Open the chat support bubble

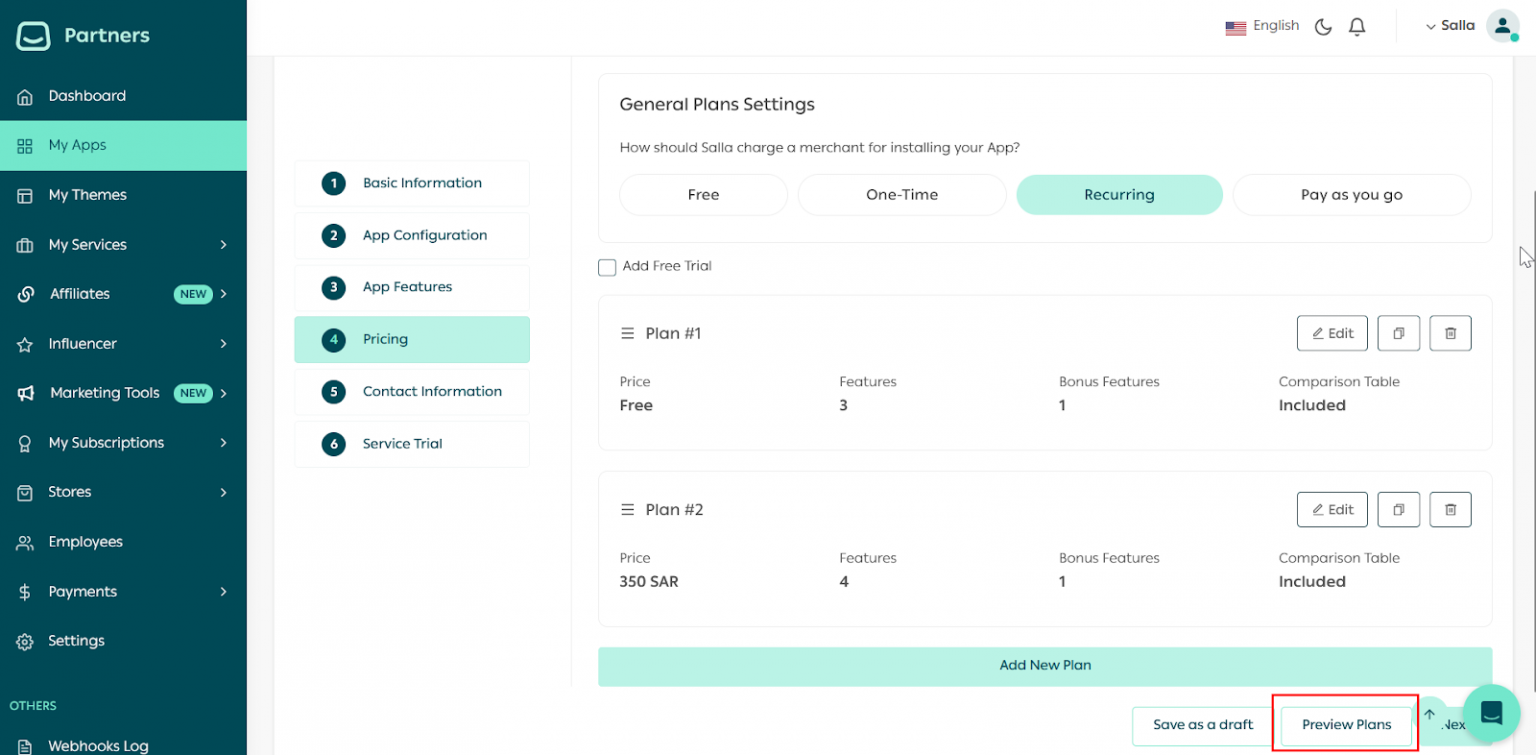(1491, 713)
